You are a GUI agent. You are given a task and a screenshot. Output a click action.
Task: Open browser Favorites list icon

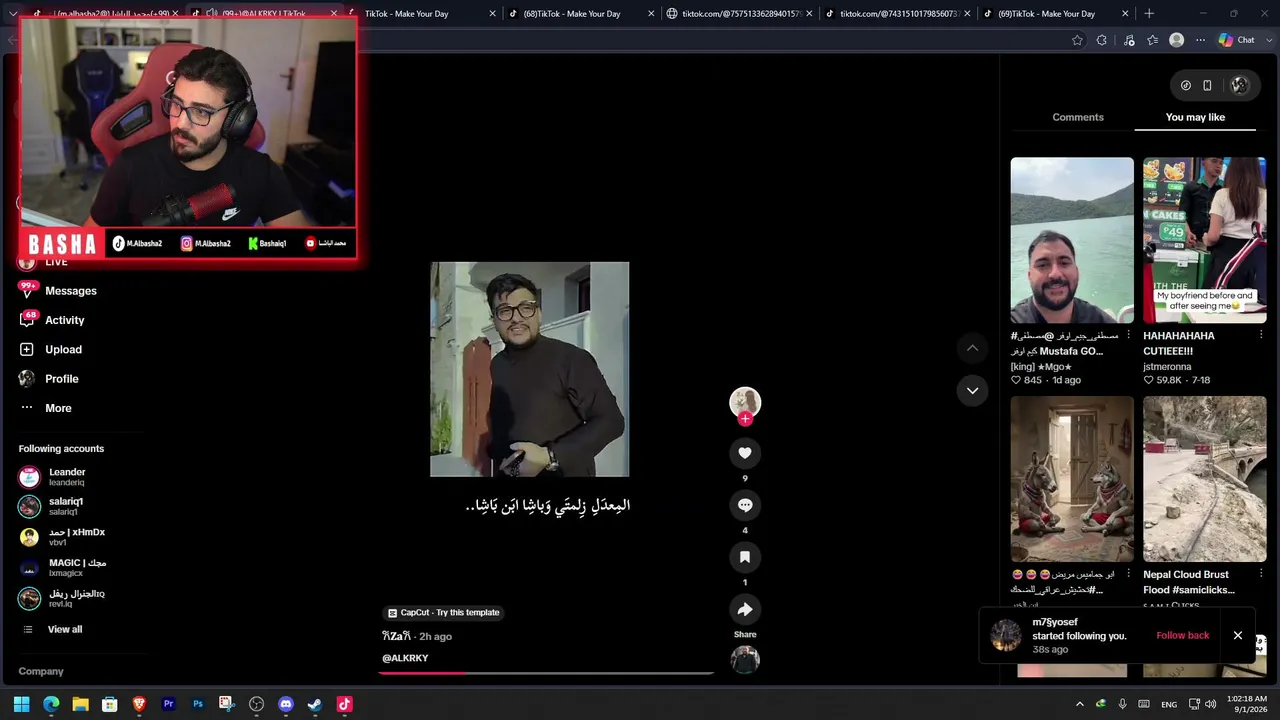pos(1153,40)
